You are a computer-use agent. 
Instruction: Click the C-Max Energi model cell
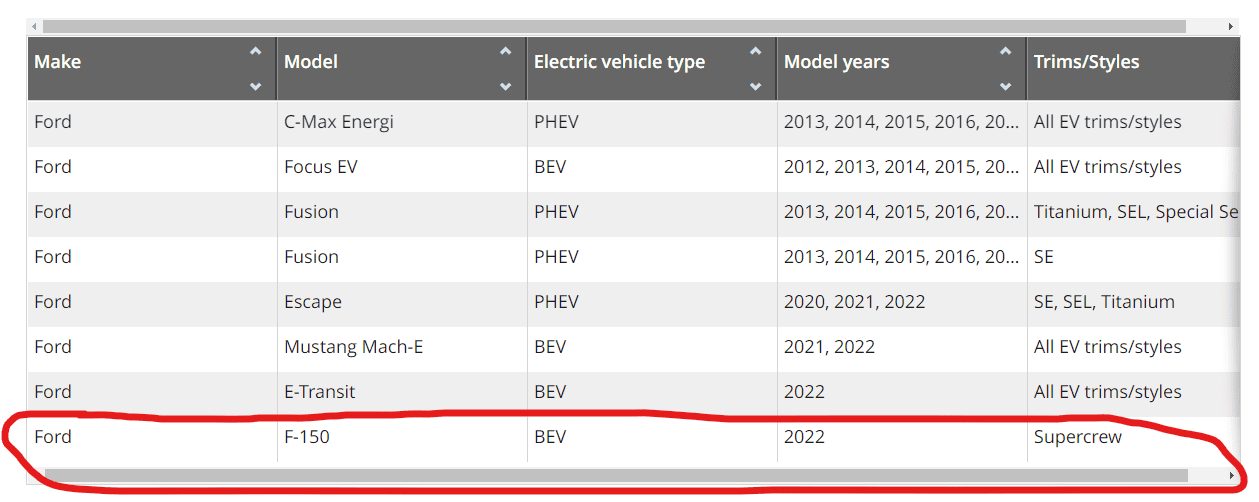pyautogui.click(x=339, y=122)
